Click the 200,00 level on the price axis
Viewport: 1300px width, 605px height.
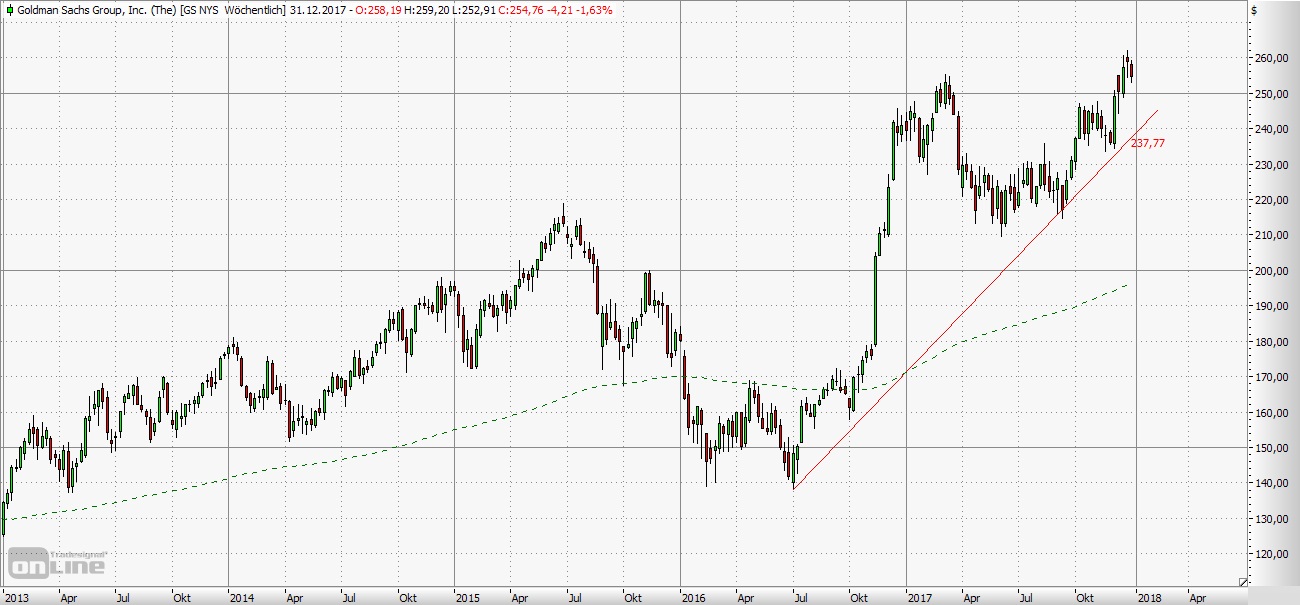pyautogui.click(x=1274, y=271)
